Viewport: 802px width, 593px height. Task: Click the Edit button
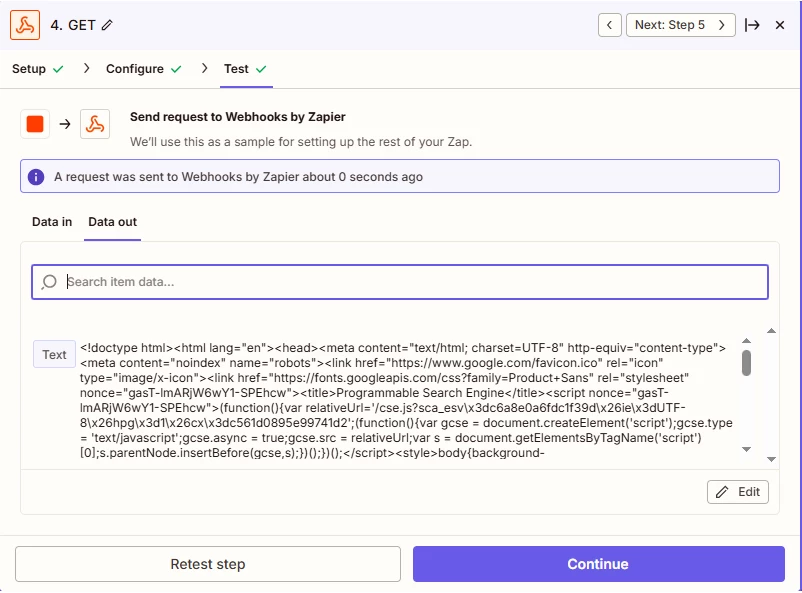[738, 492]
